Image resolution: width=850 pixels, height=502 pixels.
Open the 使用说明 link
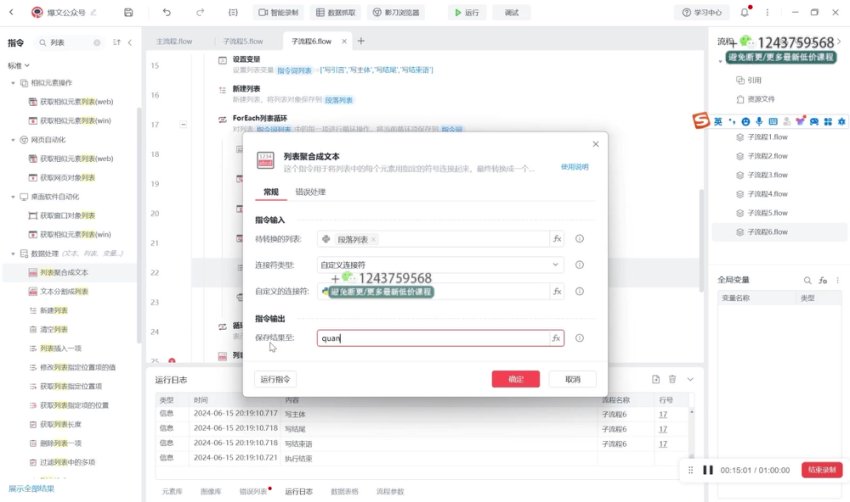tap(574, 167)
